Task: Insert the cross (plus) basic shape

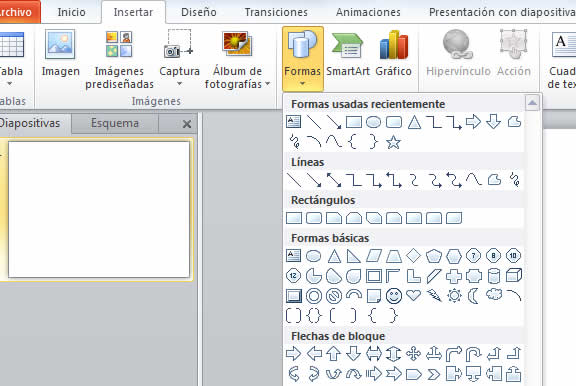Action: (x=454, y=276)
